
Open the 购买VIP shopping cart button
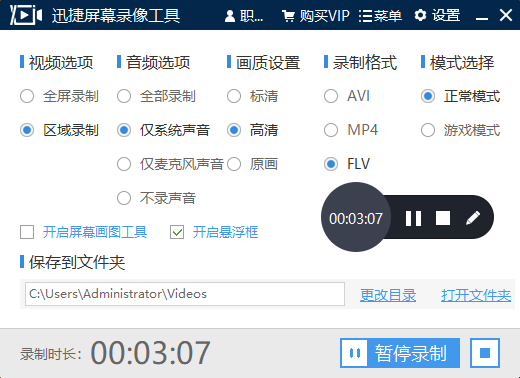coord(316,16)
